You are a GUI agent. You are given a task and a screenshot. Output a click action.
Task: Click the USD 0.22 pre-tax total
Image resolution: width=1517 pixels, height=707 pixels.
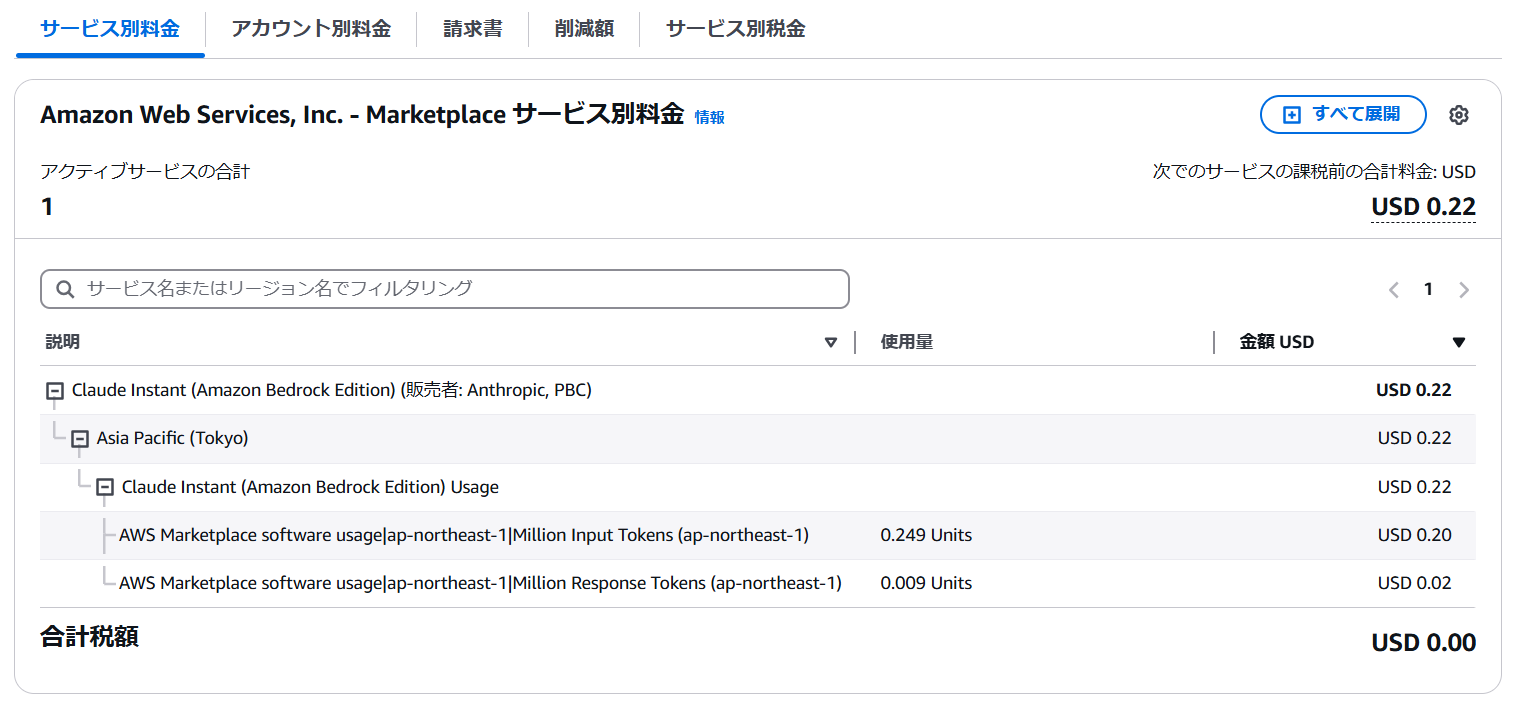click(1422, 207)
